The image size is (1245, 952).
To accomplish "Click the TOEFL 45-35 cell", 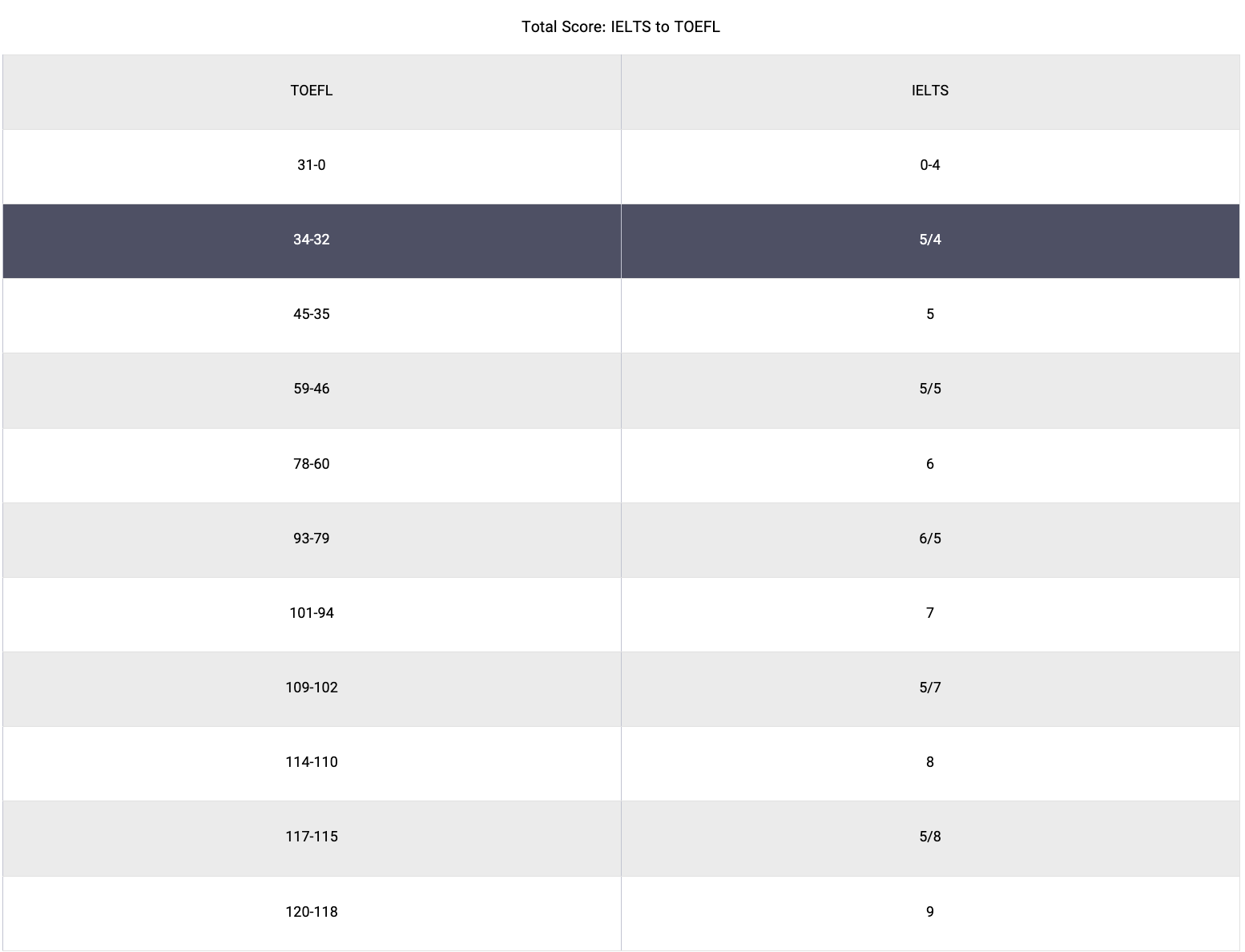I will 312,314.
